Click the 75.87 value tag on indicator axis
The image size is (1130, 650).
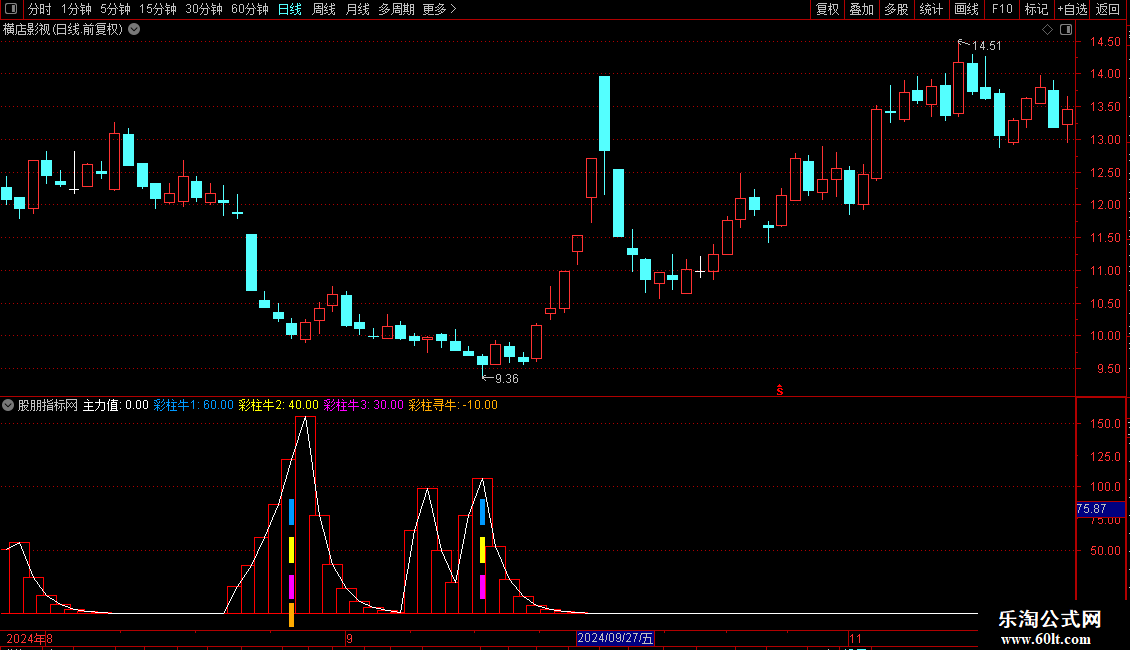point(1100,509)
